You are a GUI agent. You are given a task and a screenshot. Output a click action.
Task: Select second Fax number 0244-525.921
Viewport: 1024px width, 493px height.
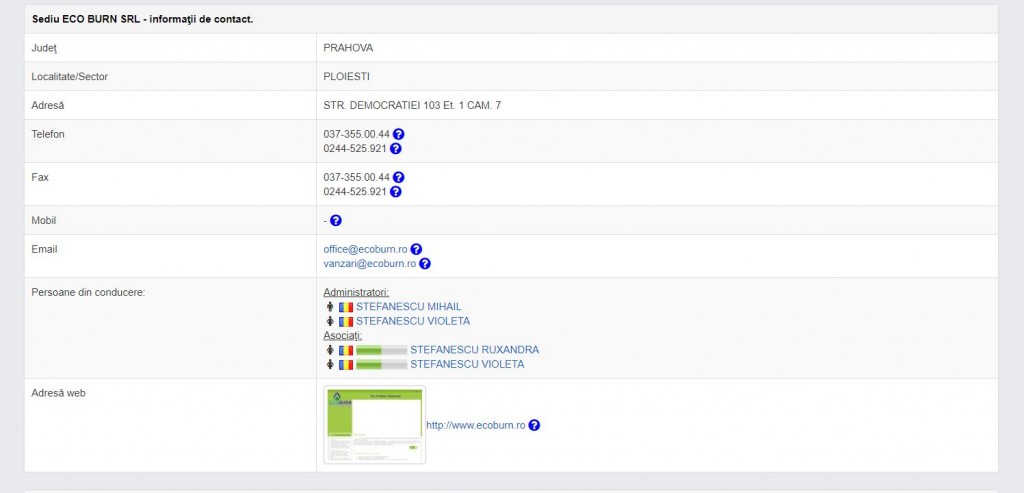[355, 191]
